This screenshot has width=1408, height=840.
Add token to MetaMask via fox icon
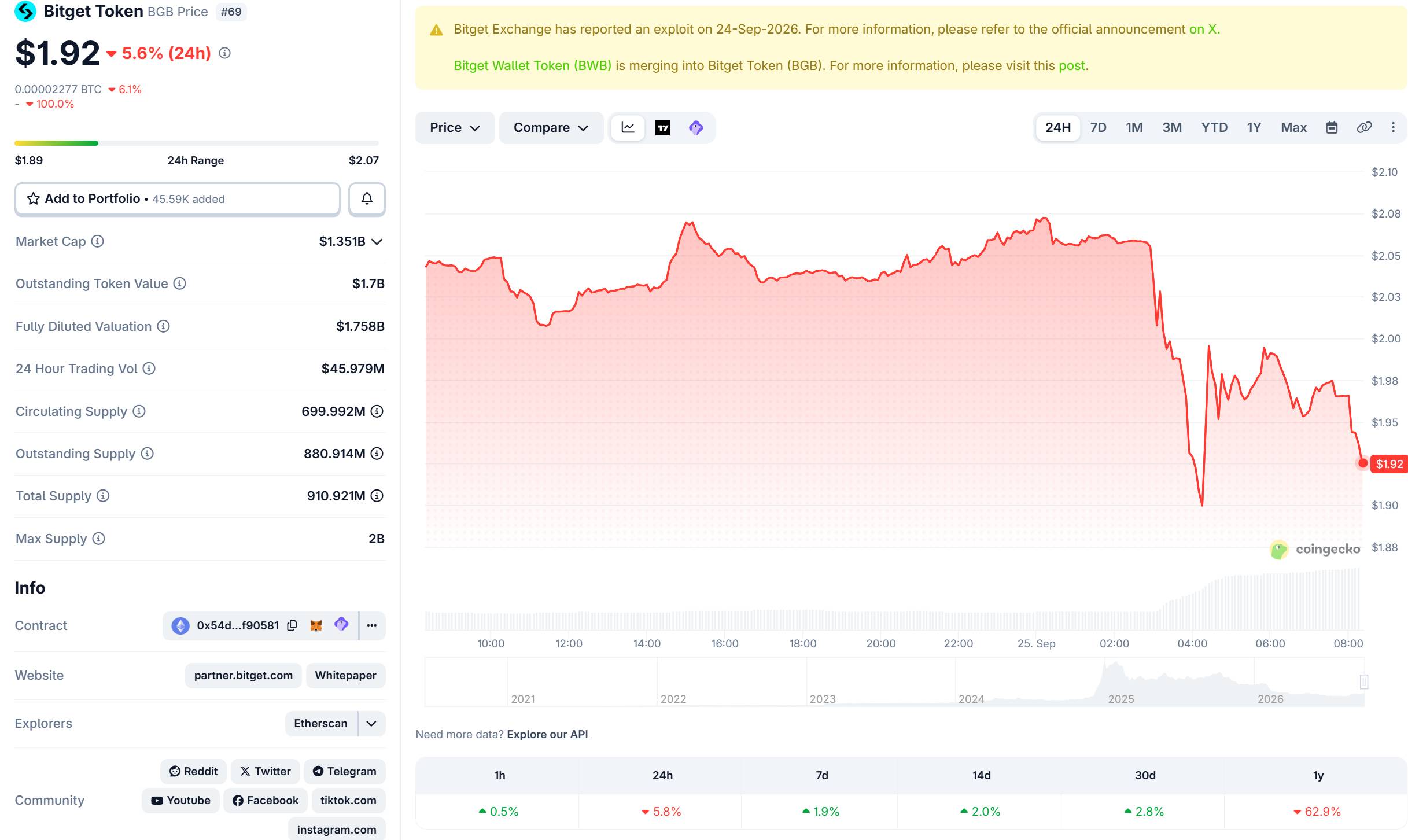point(316,625)
